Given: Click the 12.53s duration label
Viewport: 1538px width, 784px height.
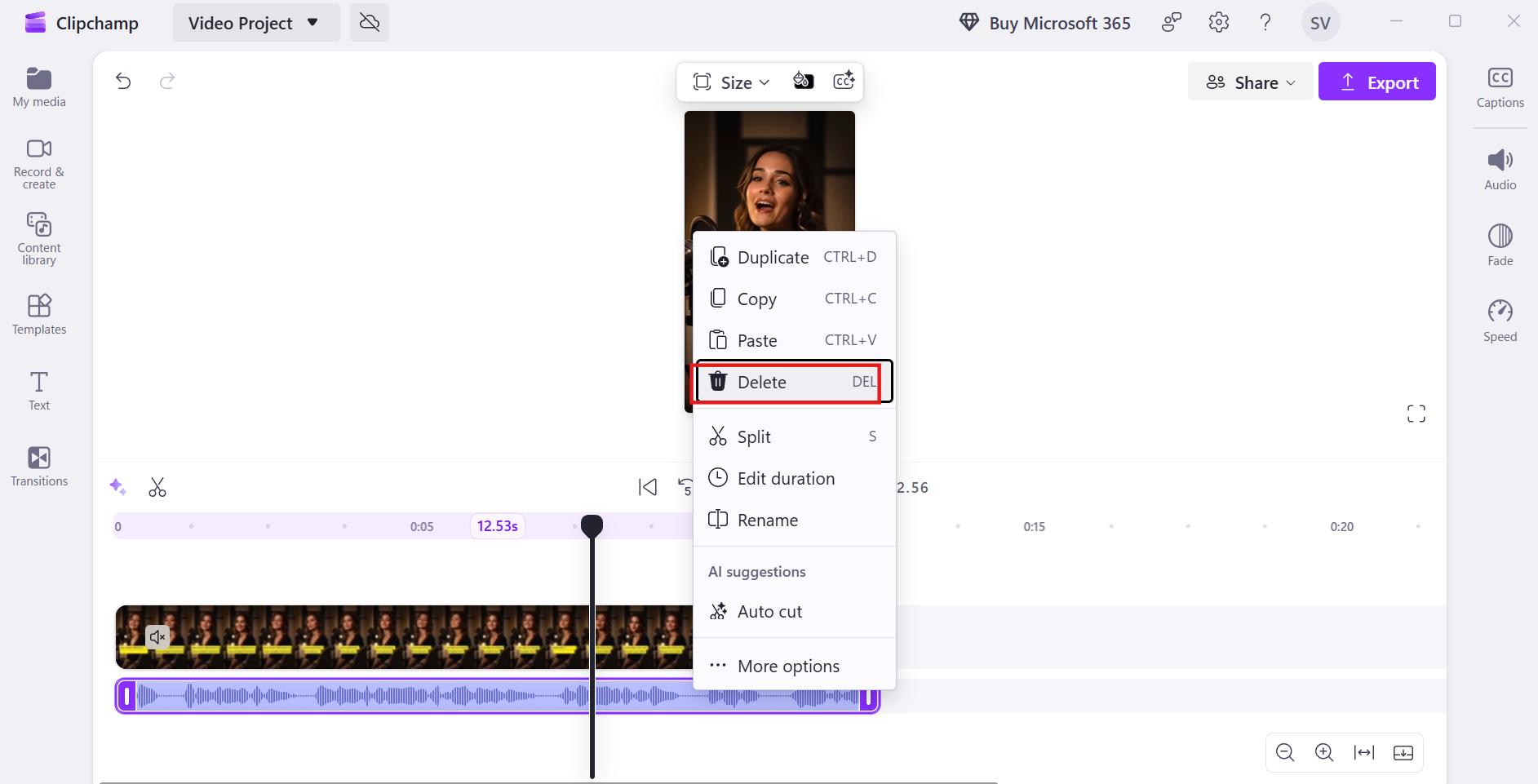Looking at the screenshot, I should click(498, 526).
